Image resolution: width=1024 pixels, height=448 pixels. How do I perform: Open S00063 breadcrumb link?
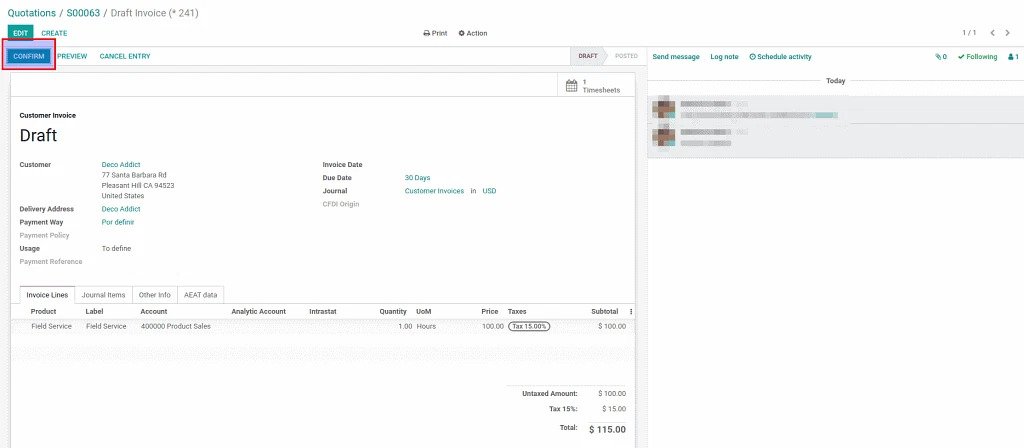83,12
